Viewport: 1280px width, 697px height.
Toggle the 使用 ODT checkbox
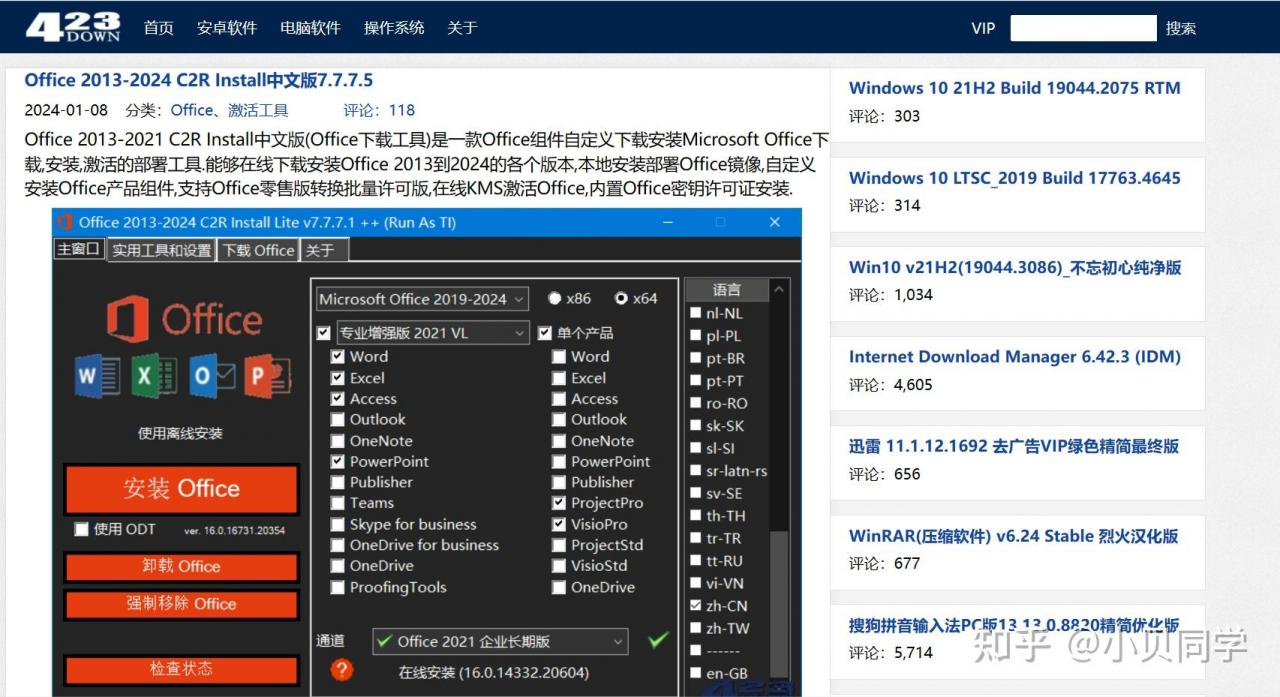pyautogui.click(x=81, y=529)
